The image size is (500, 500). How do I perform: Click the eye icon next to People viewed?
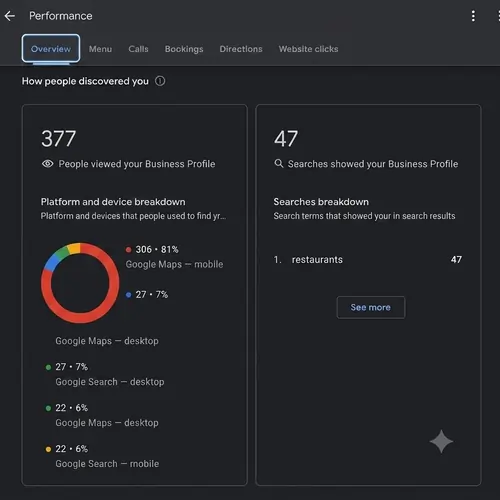tap(47, 164)
